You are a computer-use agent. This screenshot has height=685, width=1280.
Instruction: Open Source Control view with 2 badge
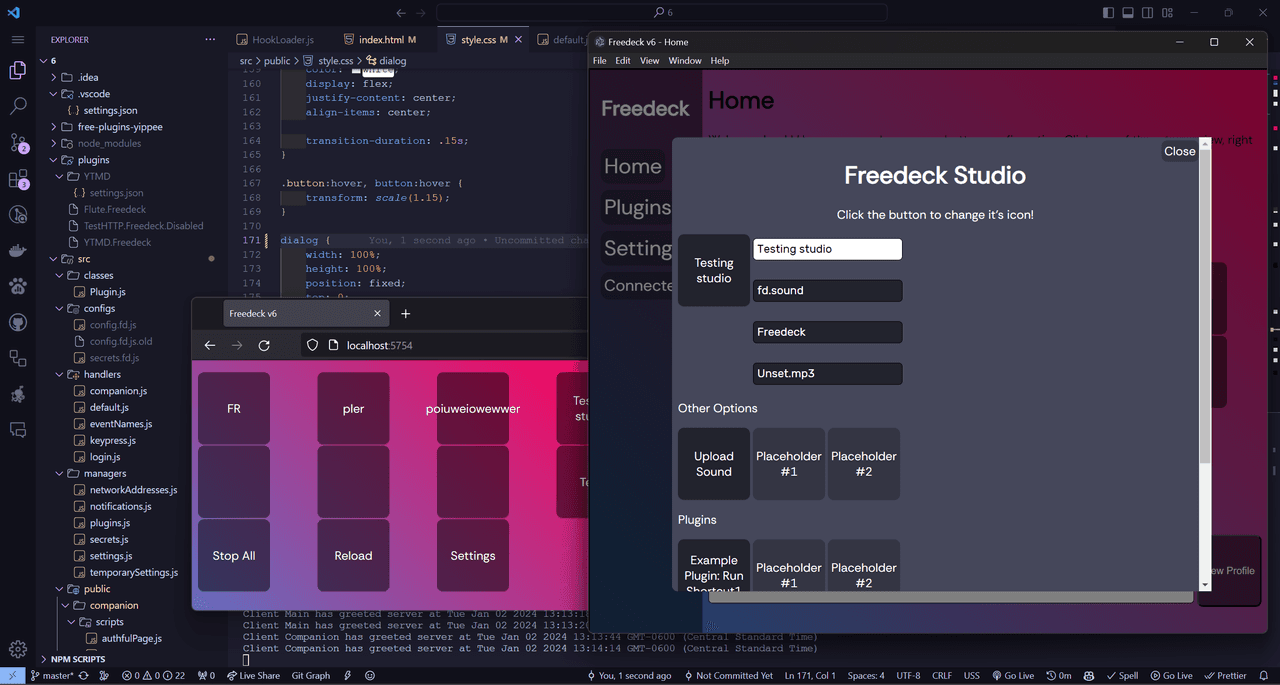pos(17,143)
